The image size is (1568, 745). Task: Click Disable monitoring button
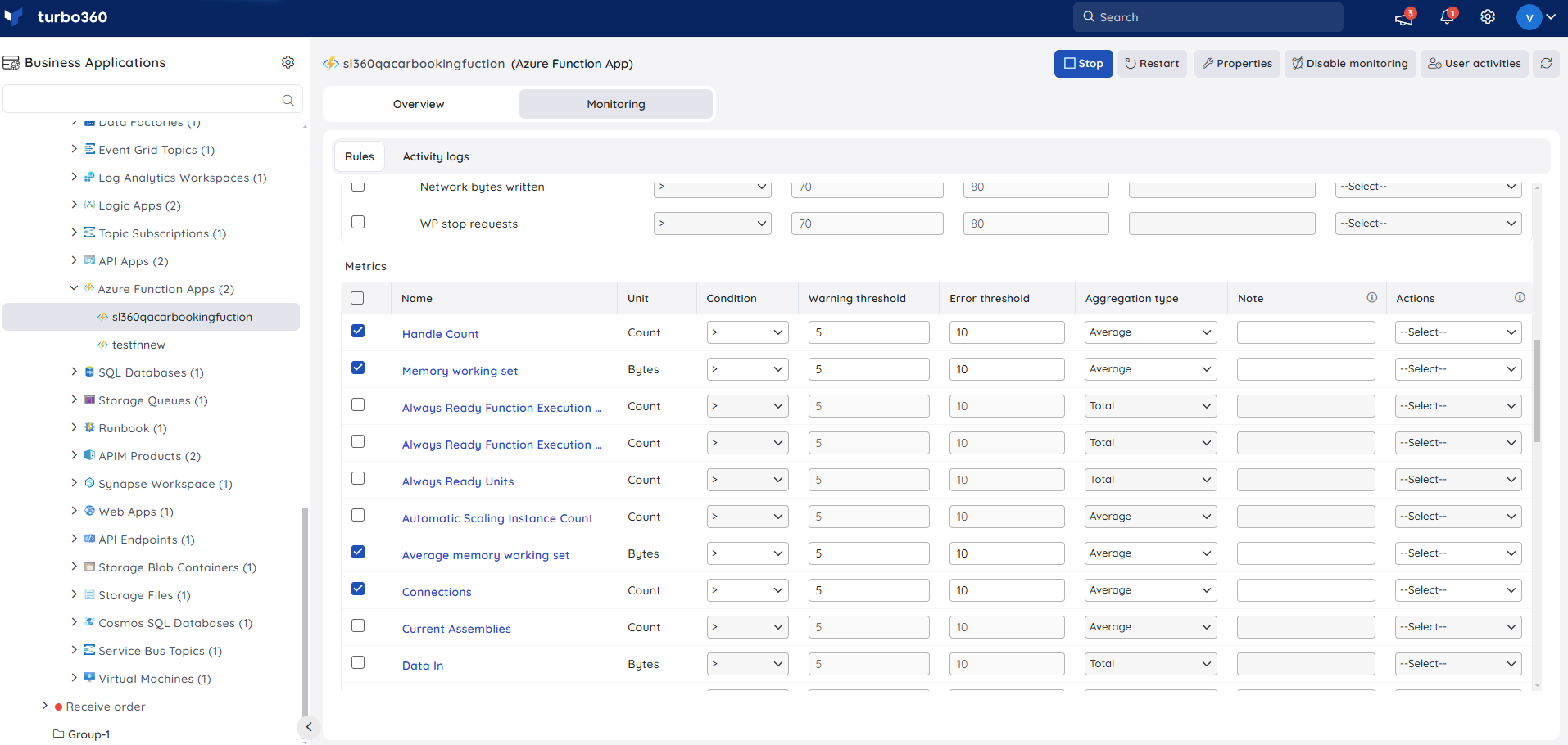pos(1349,63)
